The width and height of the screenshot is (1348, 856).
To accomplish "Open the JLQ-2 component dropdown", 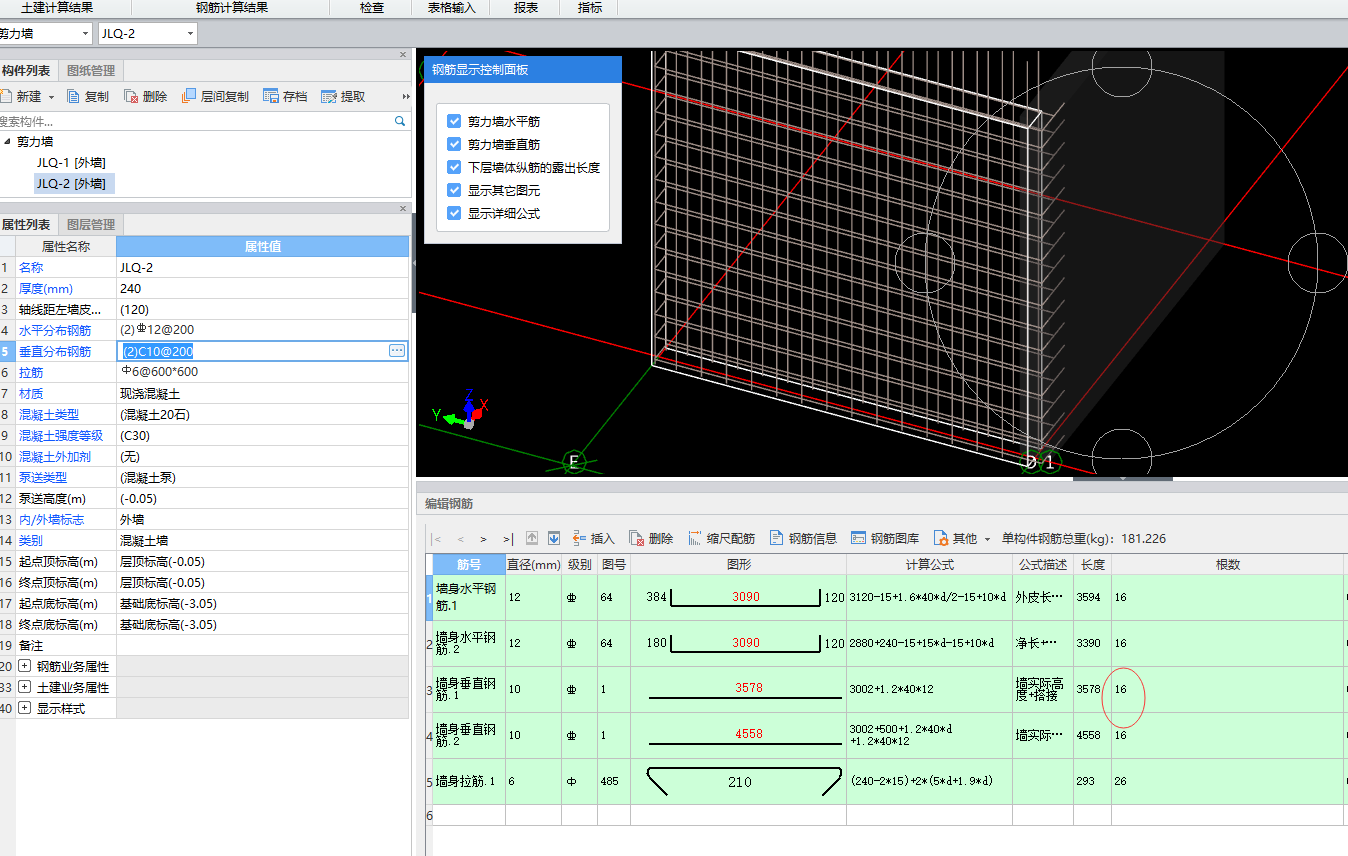I will pyautogui.click(x=190, y=34).
